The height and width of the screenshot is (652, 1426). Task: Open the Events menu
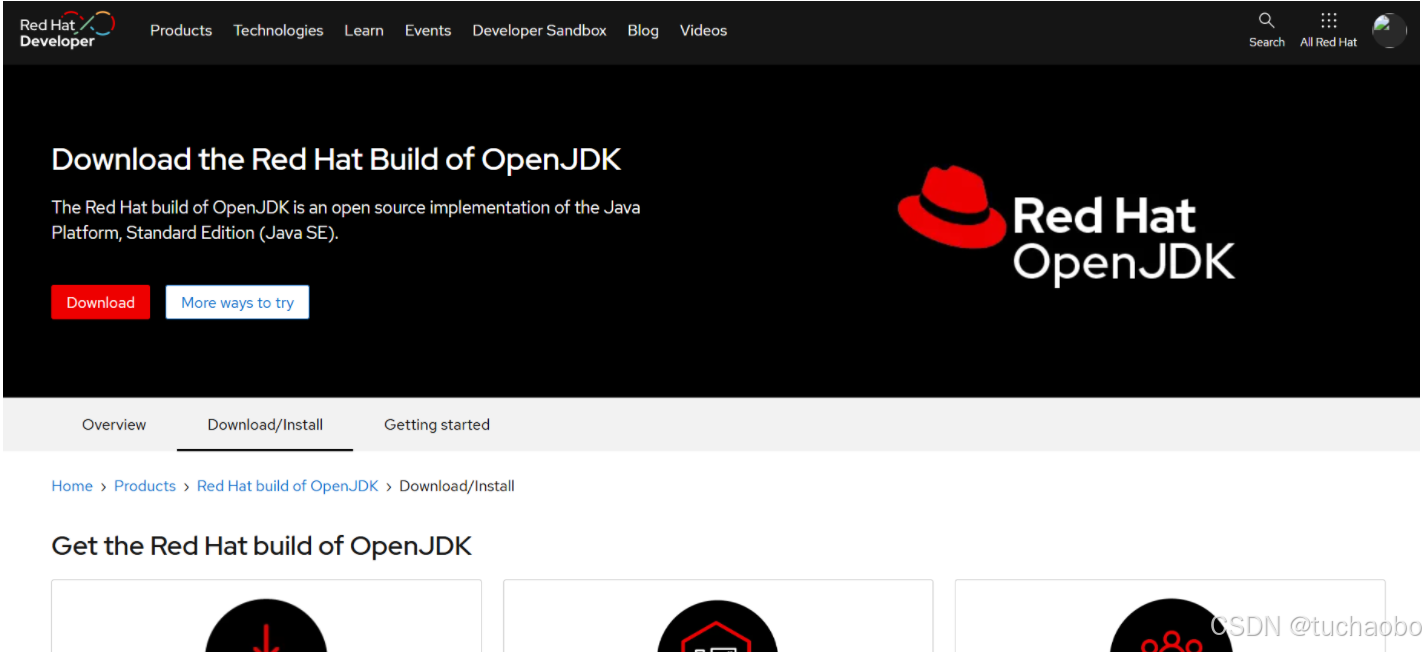click(x=428, y=31)
